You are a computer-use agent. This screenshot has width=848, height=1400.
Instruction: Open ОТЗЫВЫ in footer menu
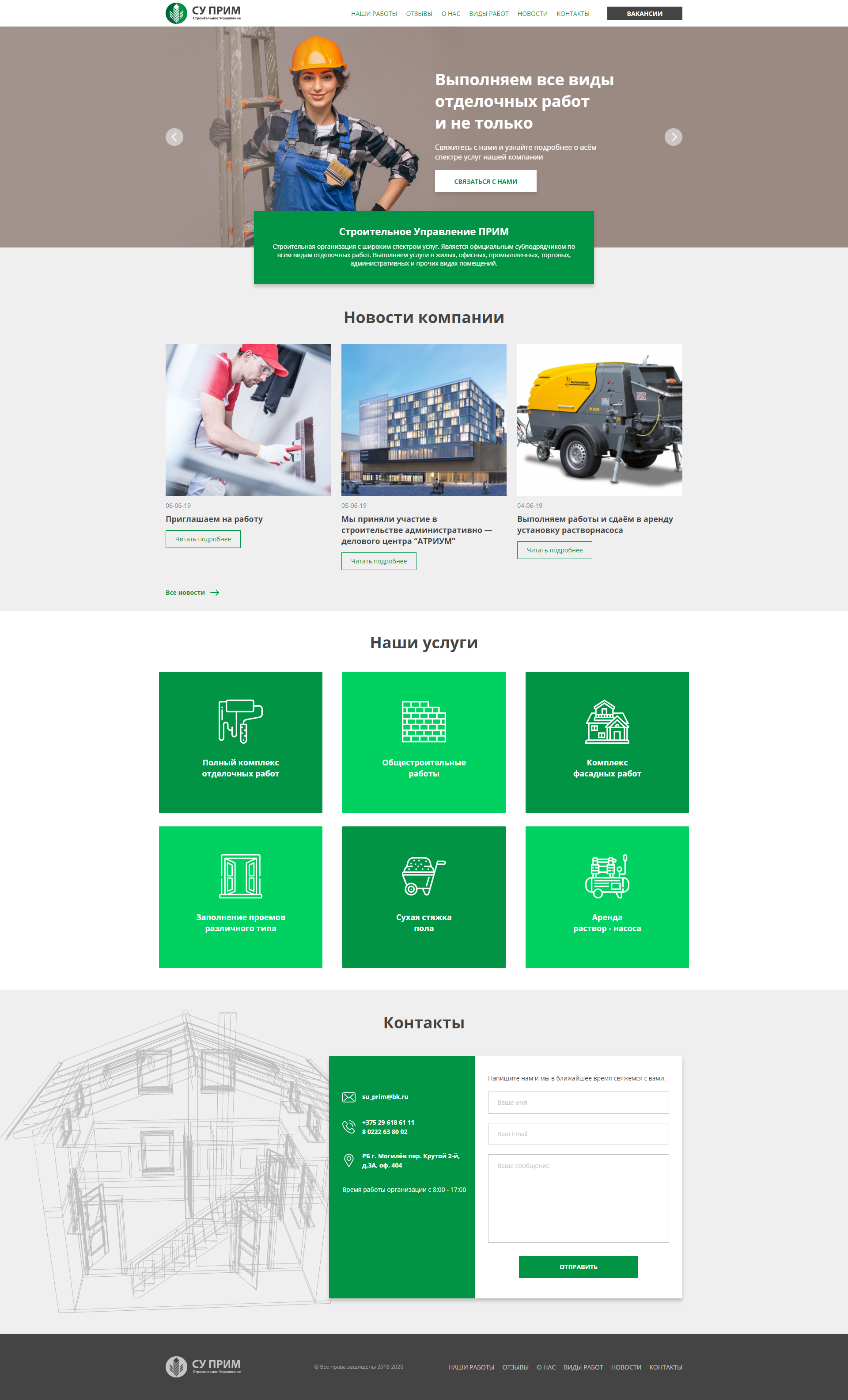pos(515,1367)
